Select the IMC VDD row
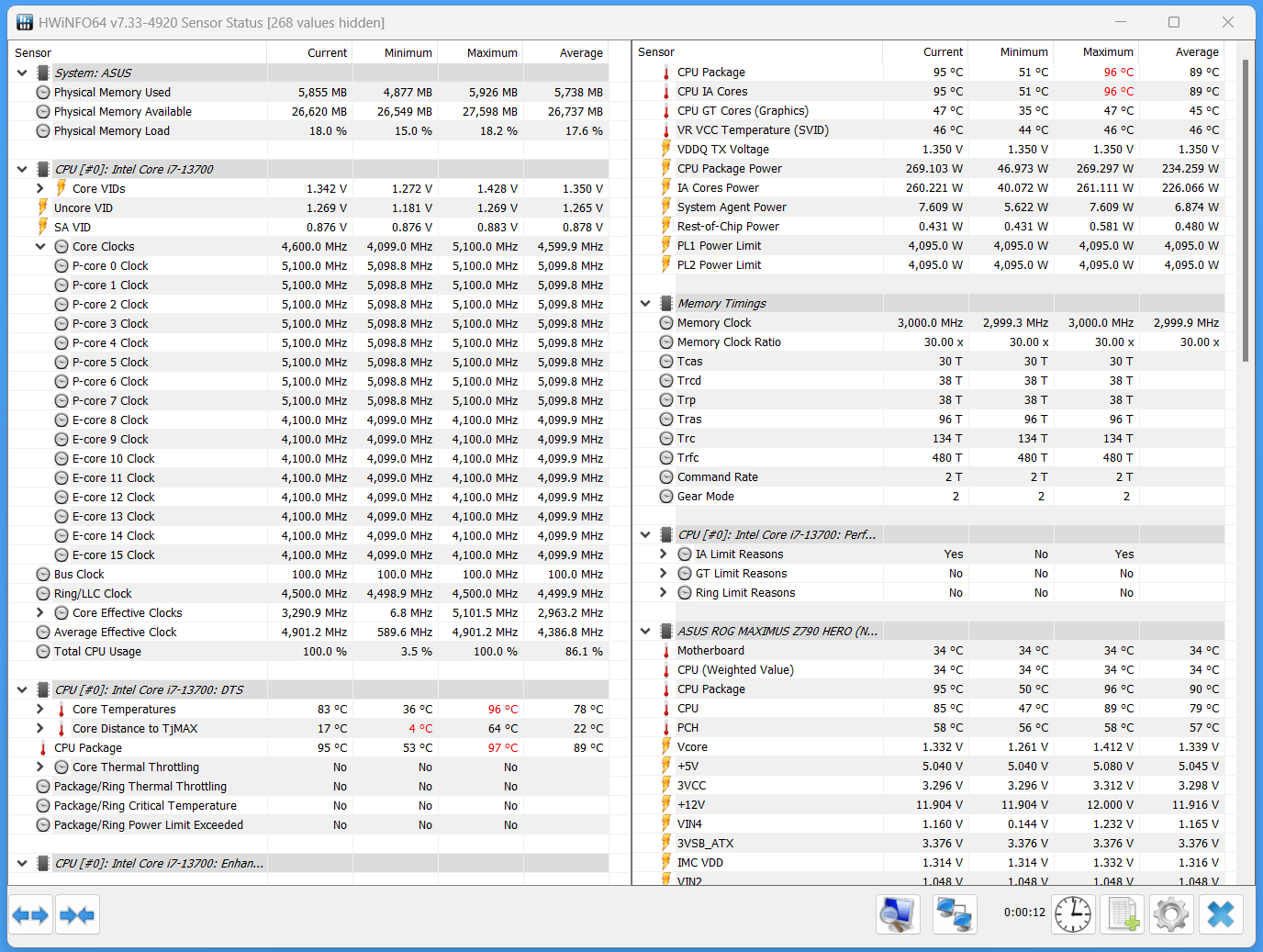 [929, 863]
